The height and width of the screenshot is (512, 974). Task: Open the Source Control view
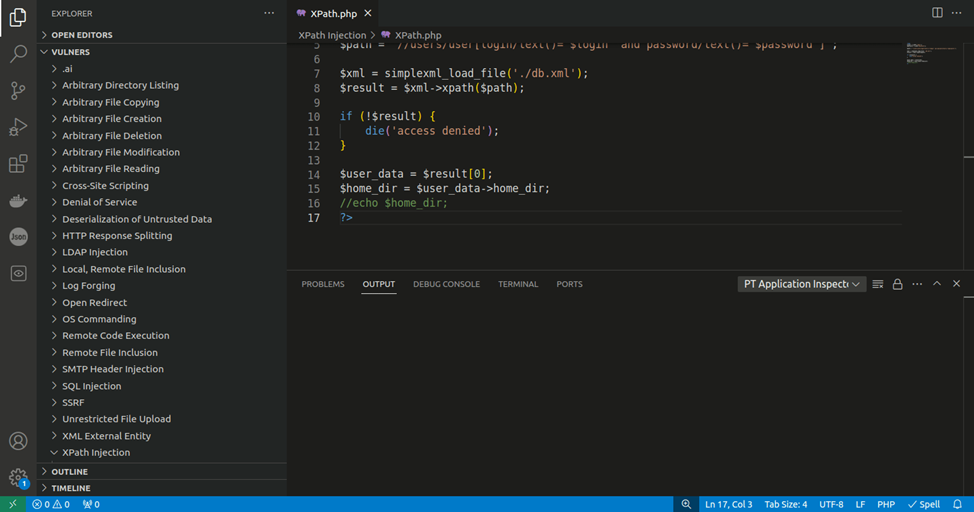click(18, 91)
